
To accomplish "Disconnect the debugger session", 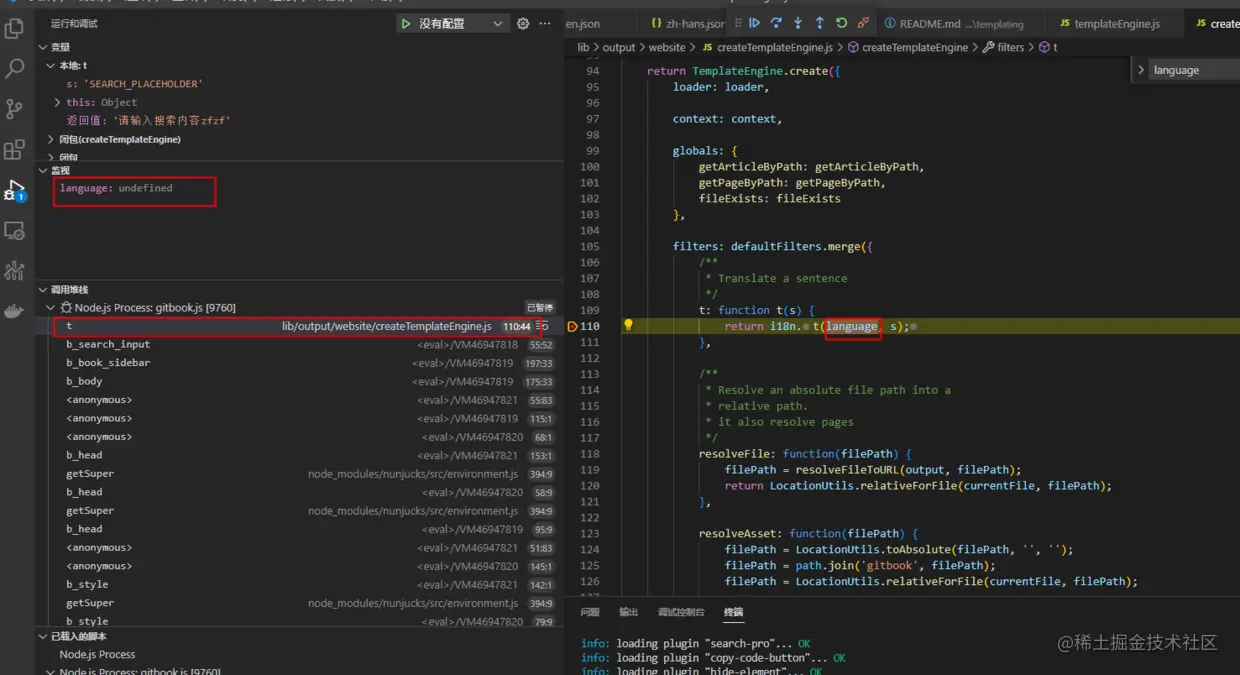I will click(863, 23).
